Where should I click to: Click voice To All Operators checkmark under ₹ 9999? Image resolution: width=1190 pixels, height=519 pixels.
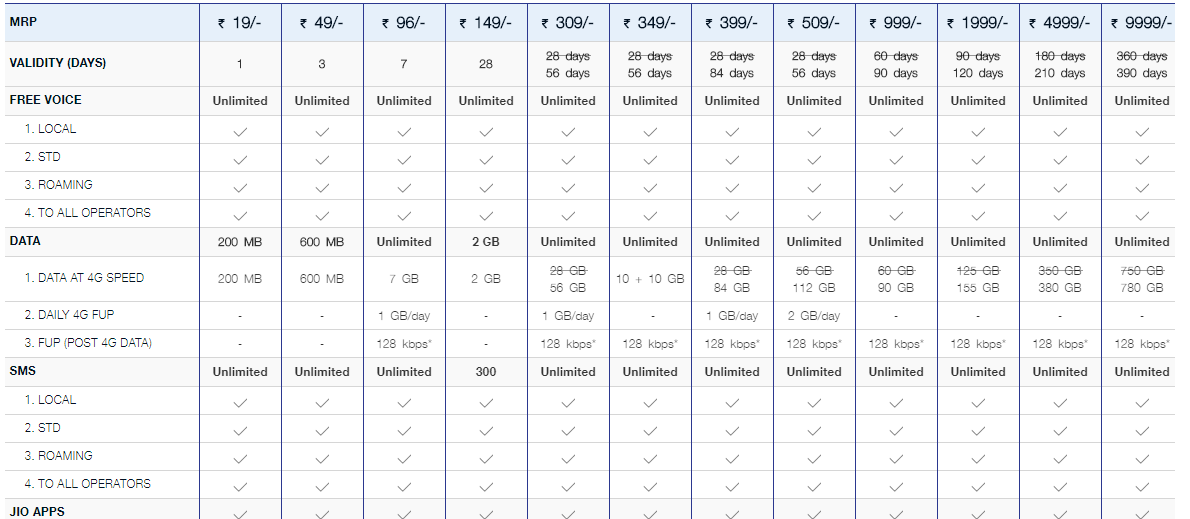click(x=1142, y=215)
